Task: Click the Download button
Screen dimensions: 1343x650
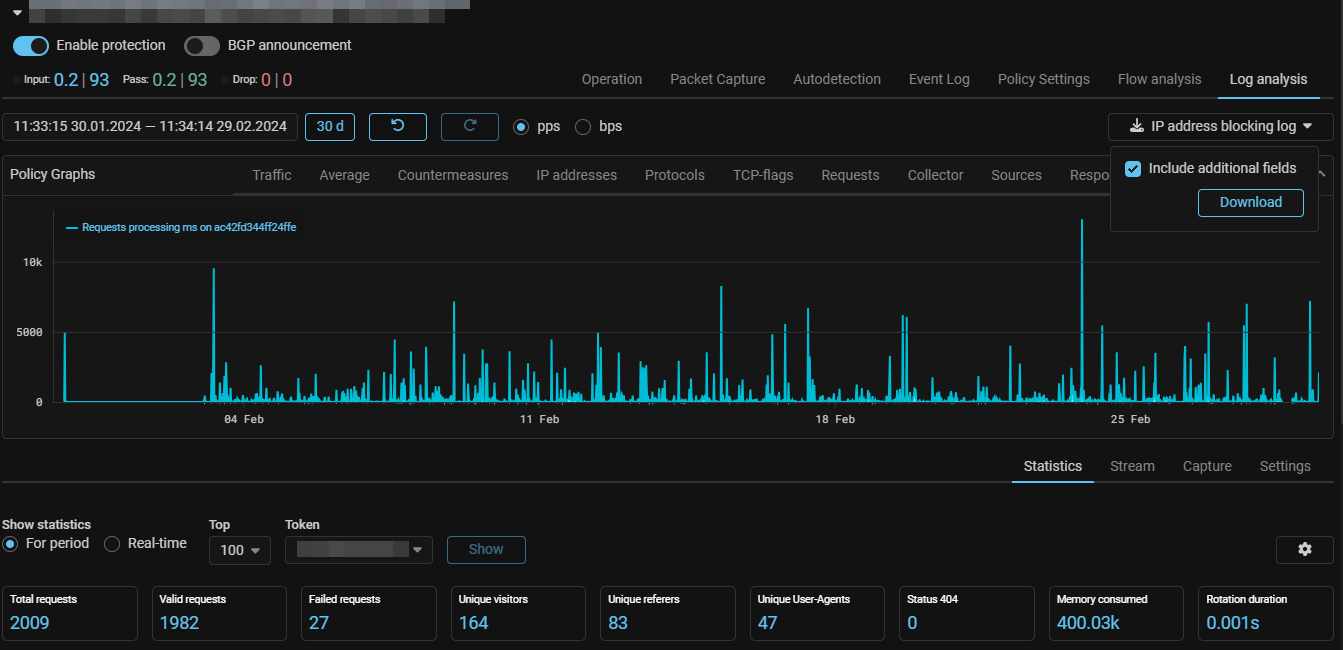Action: (x=1250, y=203)
